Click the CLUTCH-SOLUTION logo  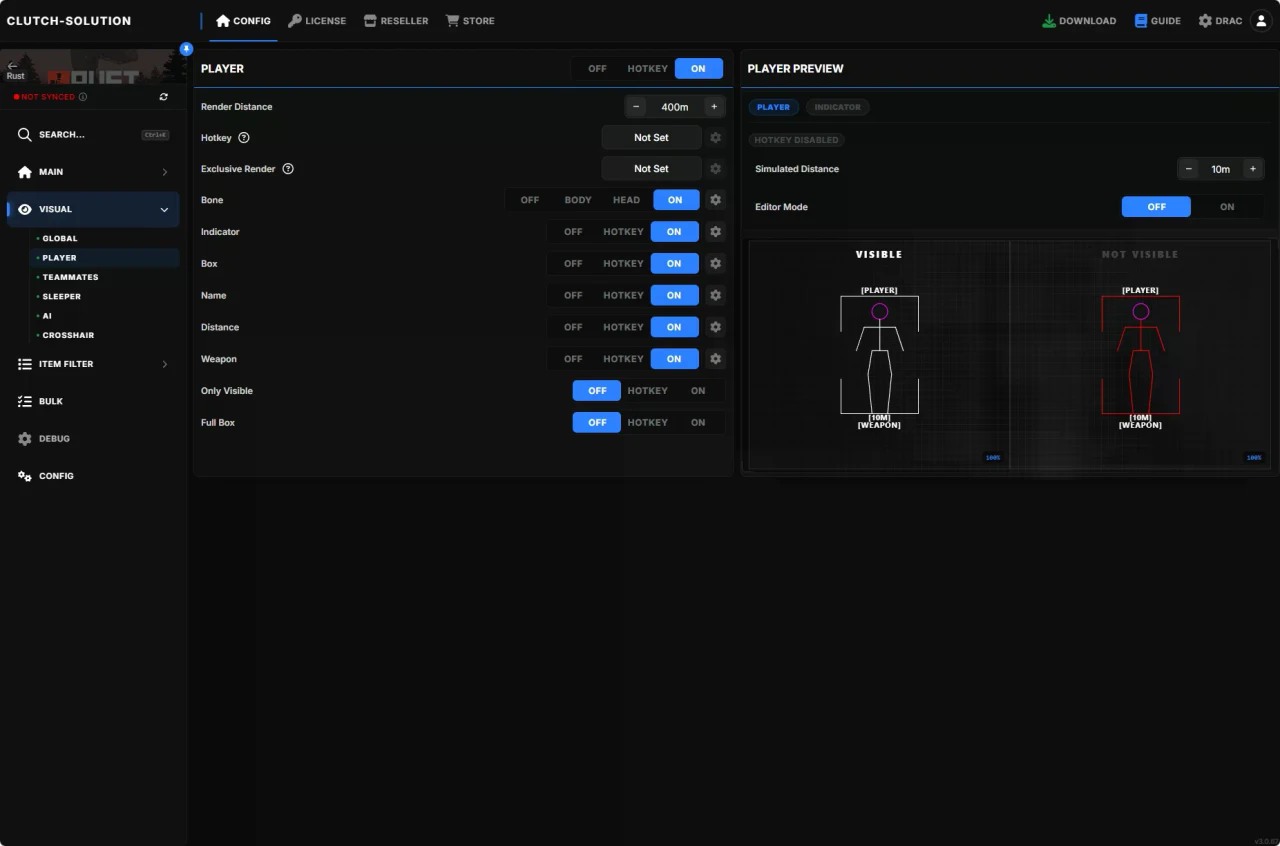[x=69, y=21]
